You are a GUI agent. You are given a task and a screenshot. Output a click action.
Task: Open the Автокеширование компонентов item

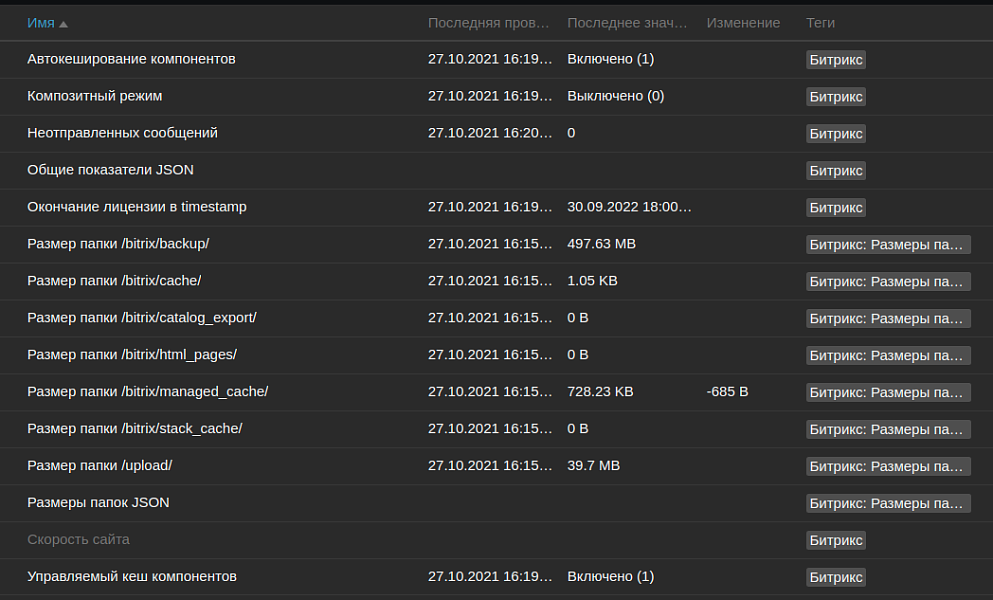point(132,59)
